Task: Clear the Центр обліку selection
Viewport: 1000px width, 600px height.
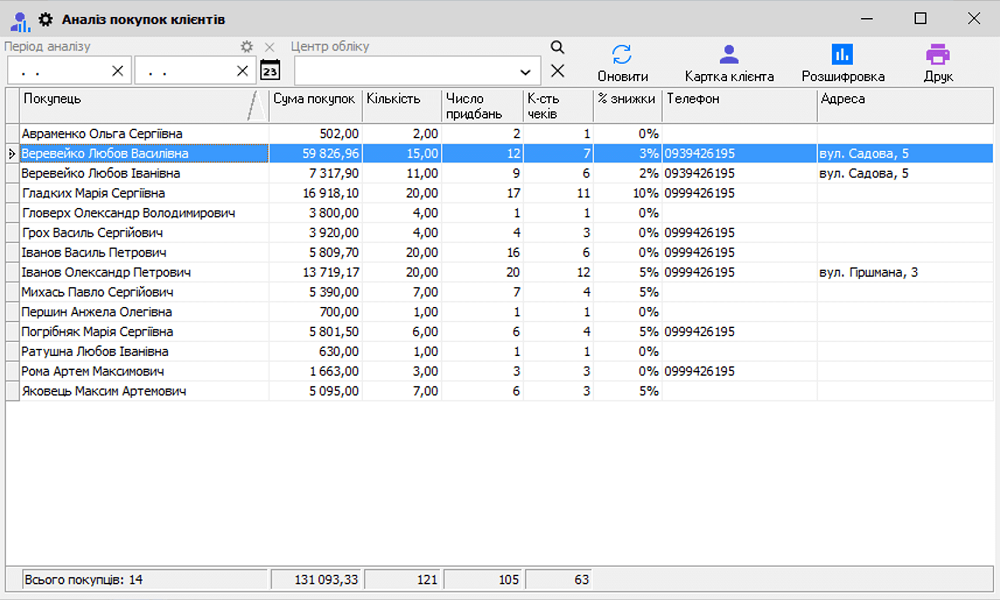Action: coord(557,70)
